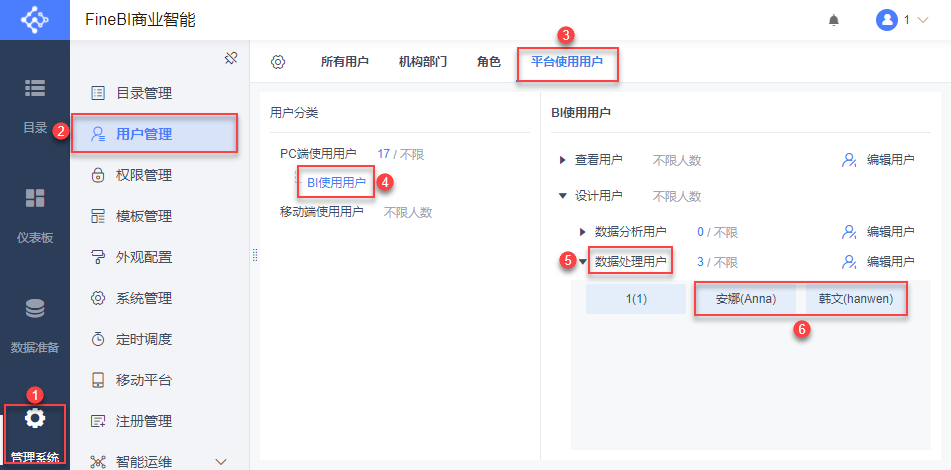Switch to the 所有用户 tab
Image resolution: width=951 pixels, height=470 pixels.
pos(345,62)
